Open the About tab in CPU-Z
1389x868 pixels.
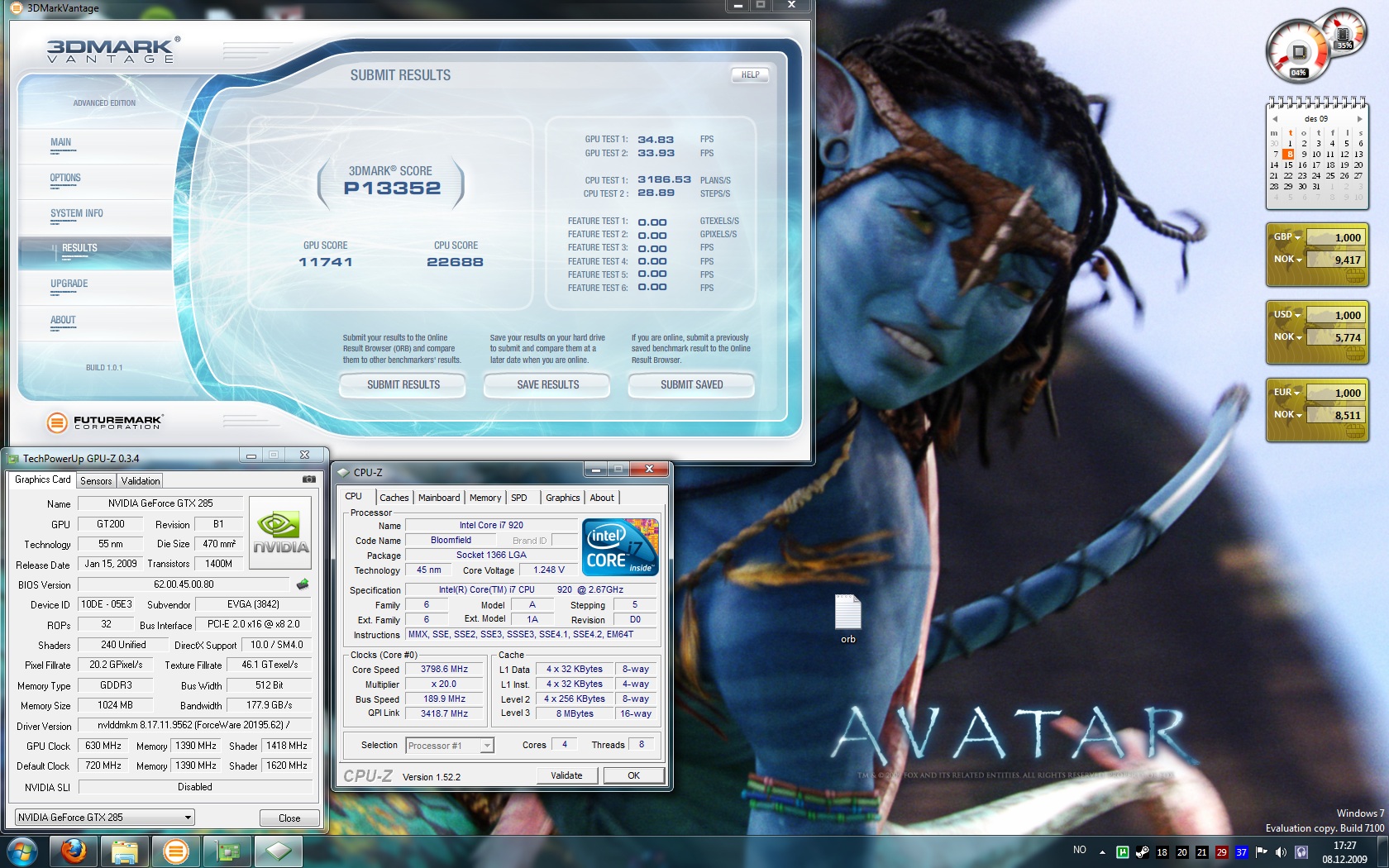[602, 498]
